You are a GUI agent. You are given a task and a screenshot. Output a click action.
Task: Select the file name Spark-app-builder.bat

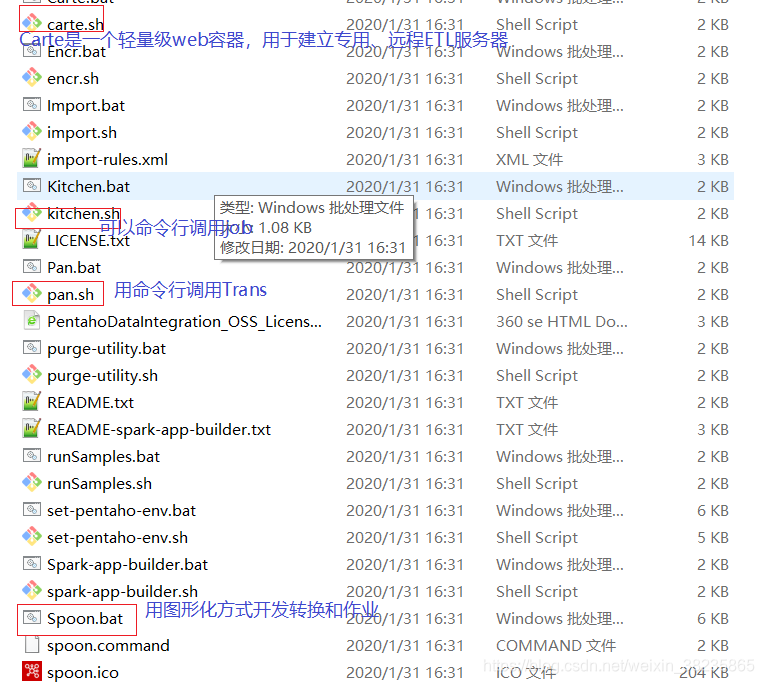127,565
